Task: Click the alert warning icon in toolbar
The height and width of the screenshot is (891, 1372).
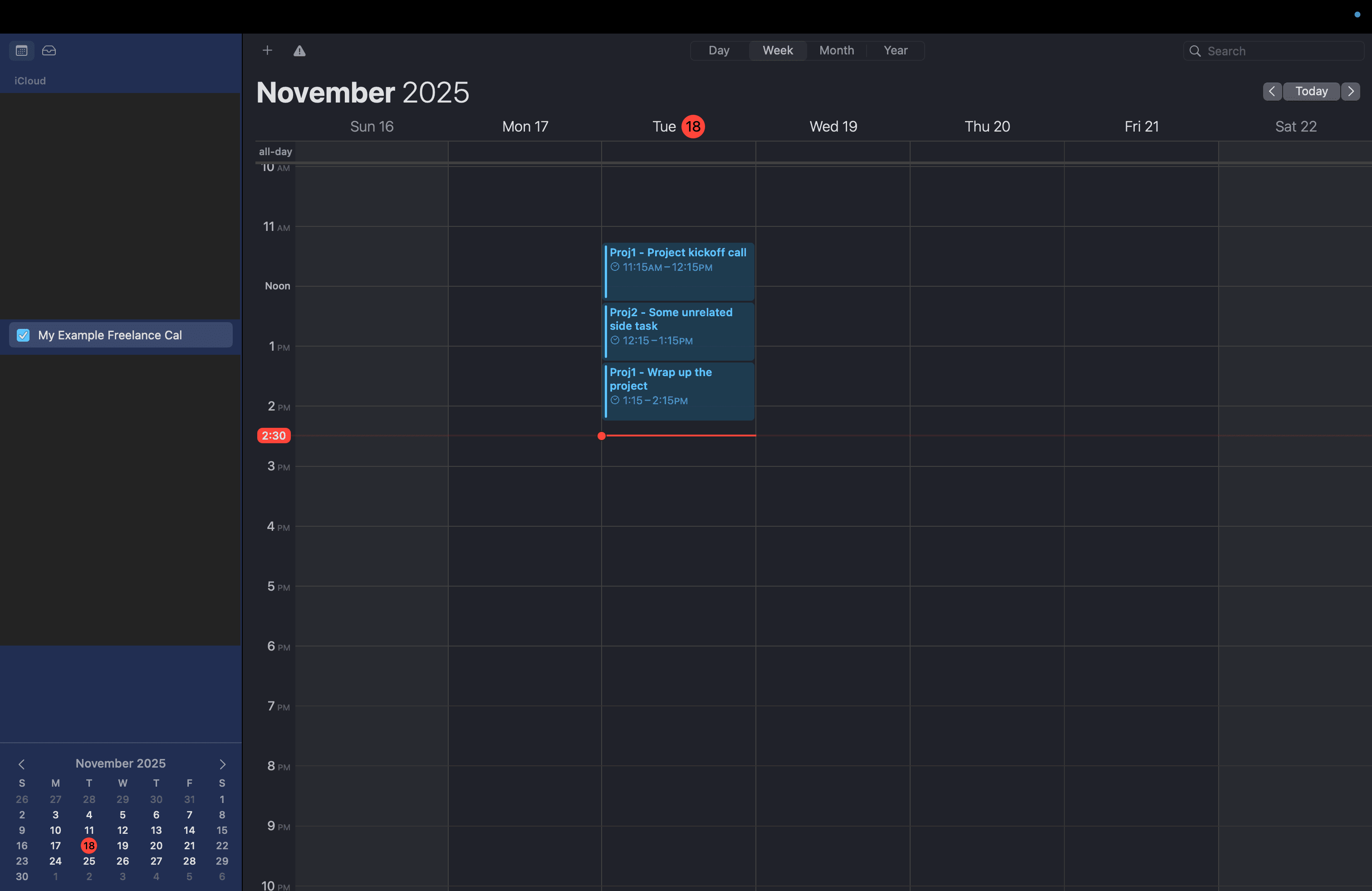Action: [x=299, y=51]
